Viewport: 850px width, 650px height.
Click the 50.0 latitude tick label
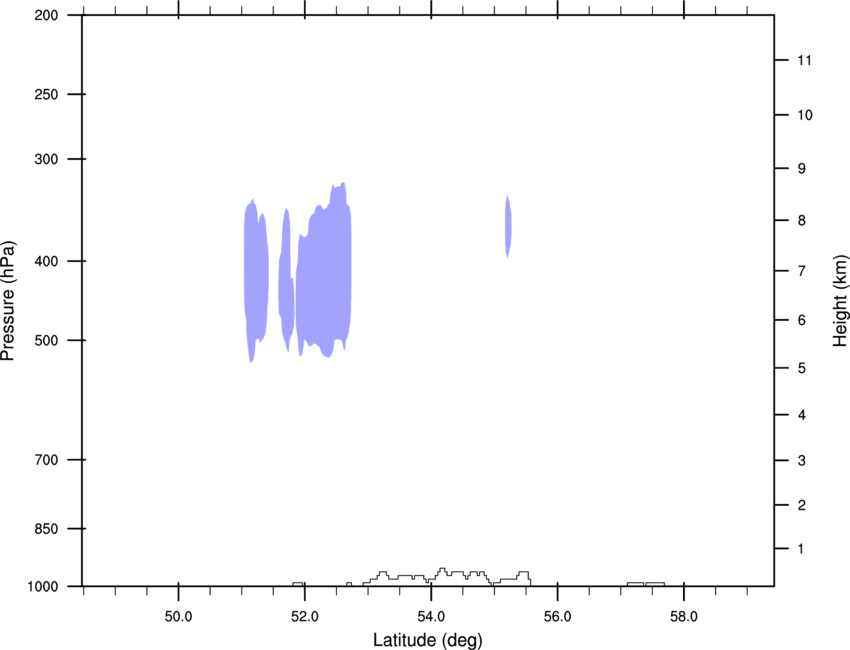coord(178,616)
